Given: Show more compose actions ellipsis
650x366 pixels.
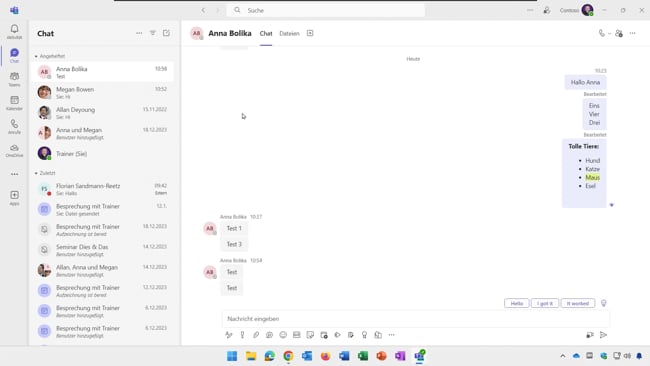Looking at the screenshot, I should [x=391, y=335].
